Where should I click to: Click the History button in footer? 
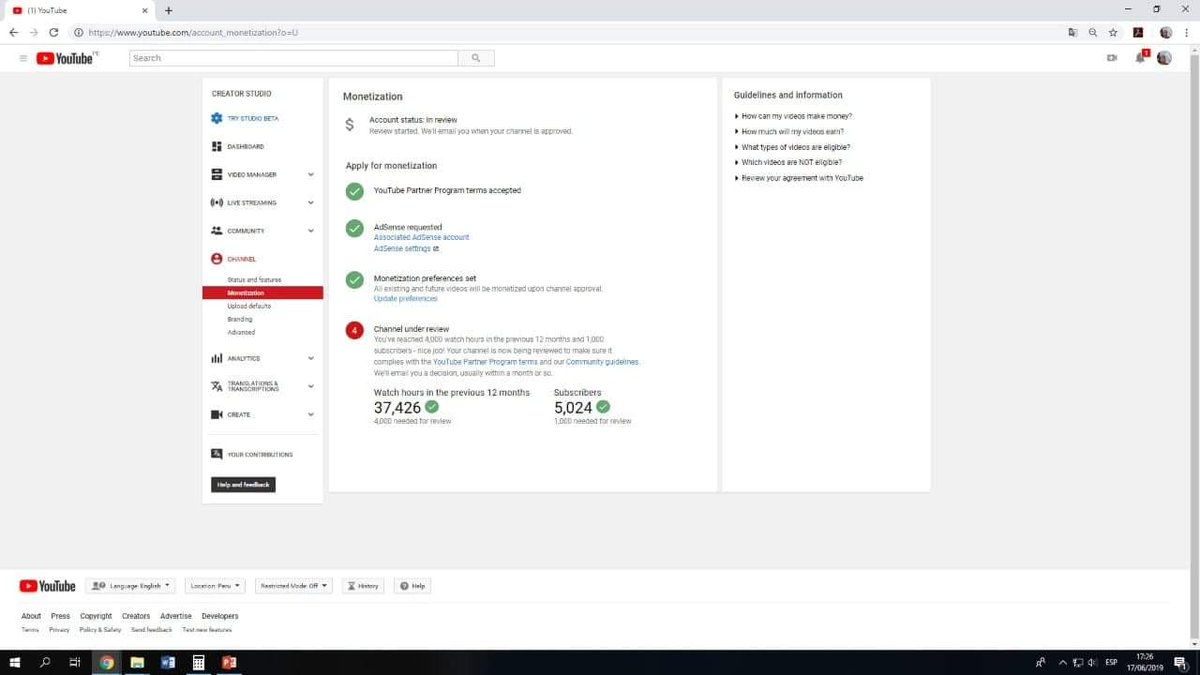click(x=362, y=586)
